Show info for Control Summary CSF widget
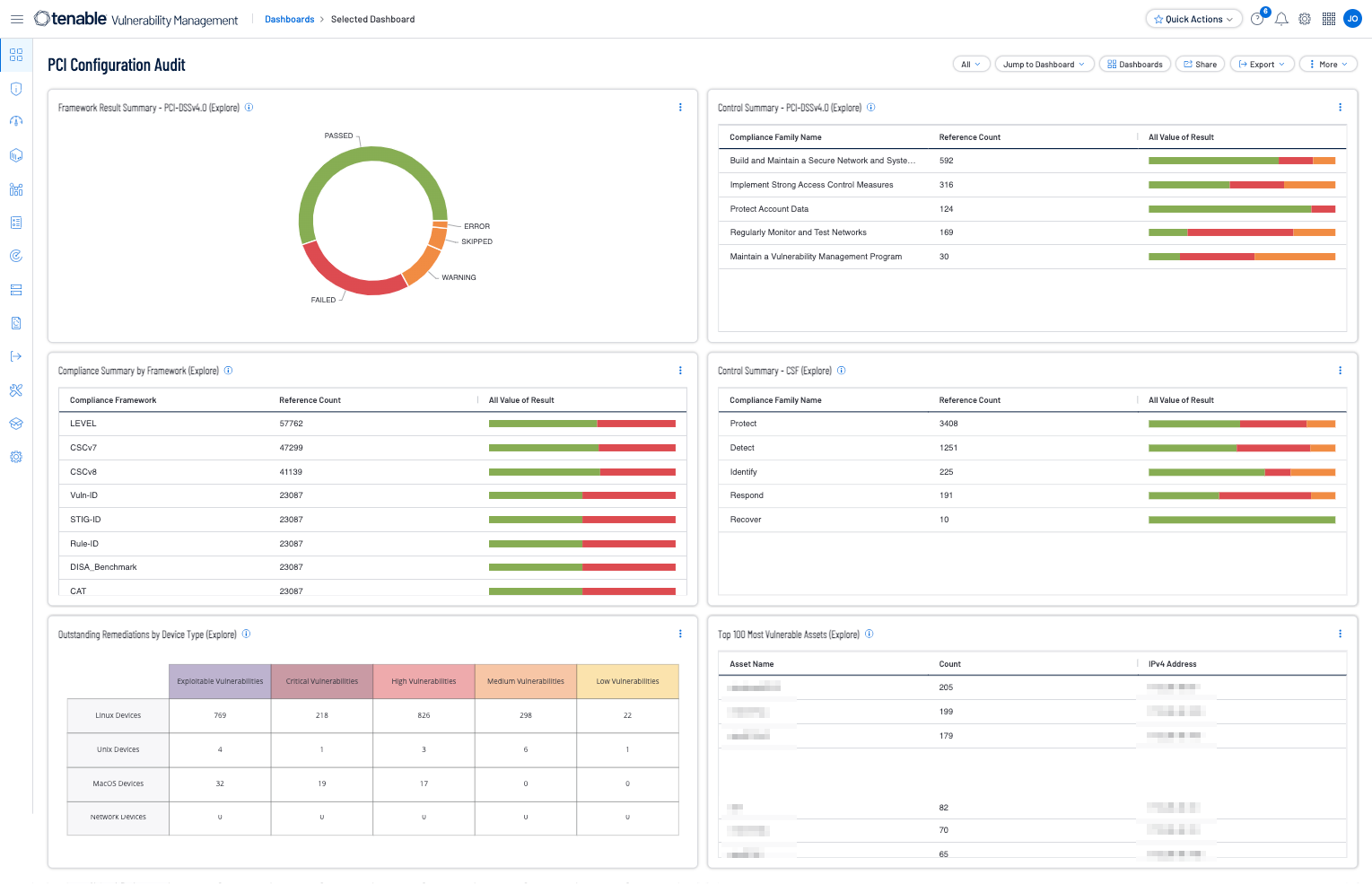This screenshot has height=884, width=1372. [842, 371]
